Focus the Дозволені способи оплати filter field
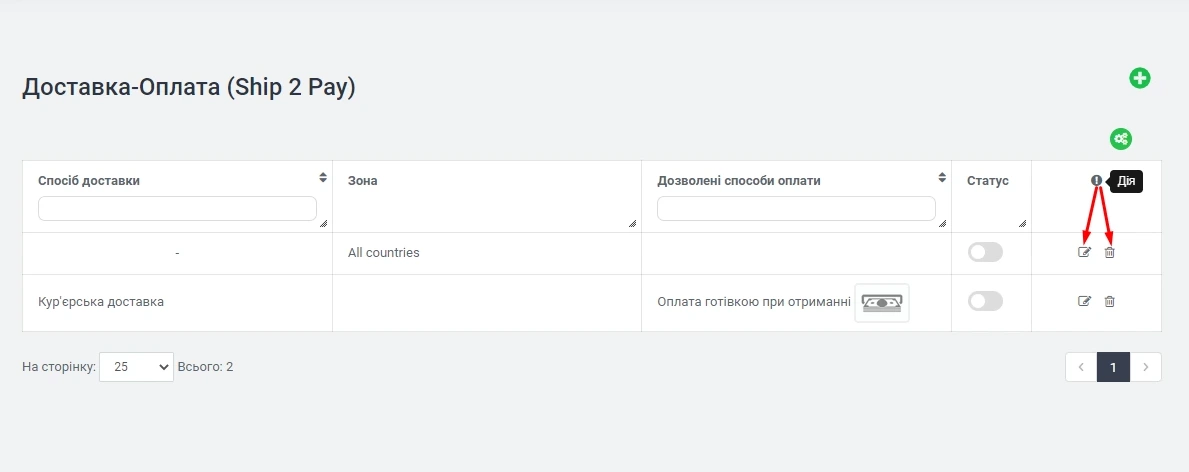This screenshot has height=472, width=1189. pyautogui.click(x=796, y=208)
